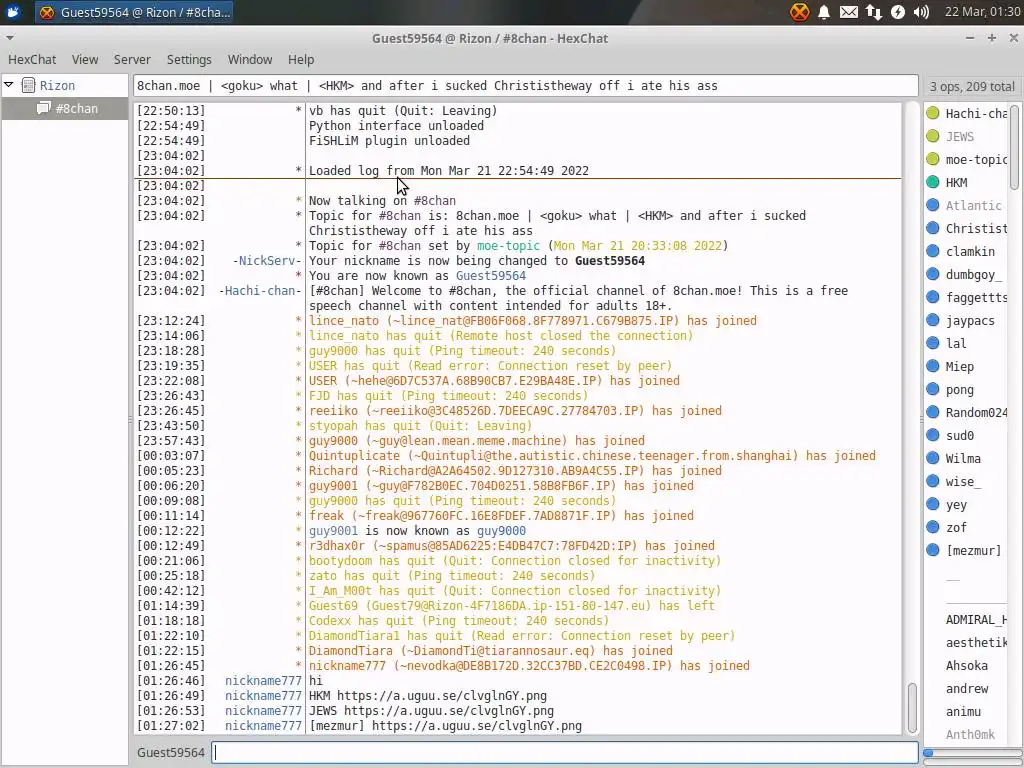Click the blue icon beside Christist
The image size is (1024, 768).
(933, 228)
